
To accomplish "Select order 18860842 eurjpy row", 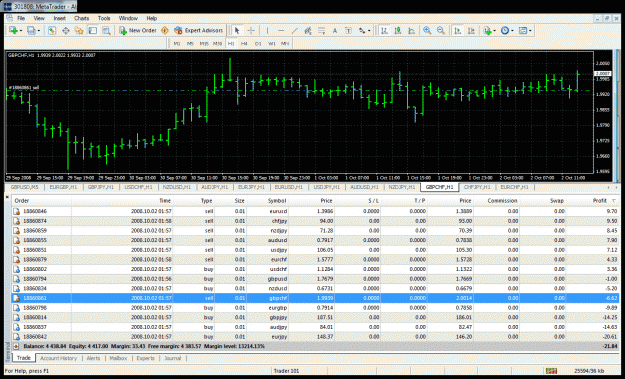I will click(x=315, y=337).
